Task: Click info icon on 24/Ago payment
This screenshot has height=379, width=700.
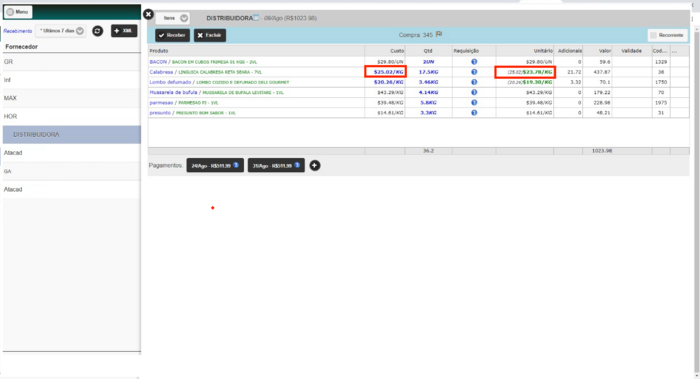Action: pos(236,165)
